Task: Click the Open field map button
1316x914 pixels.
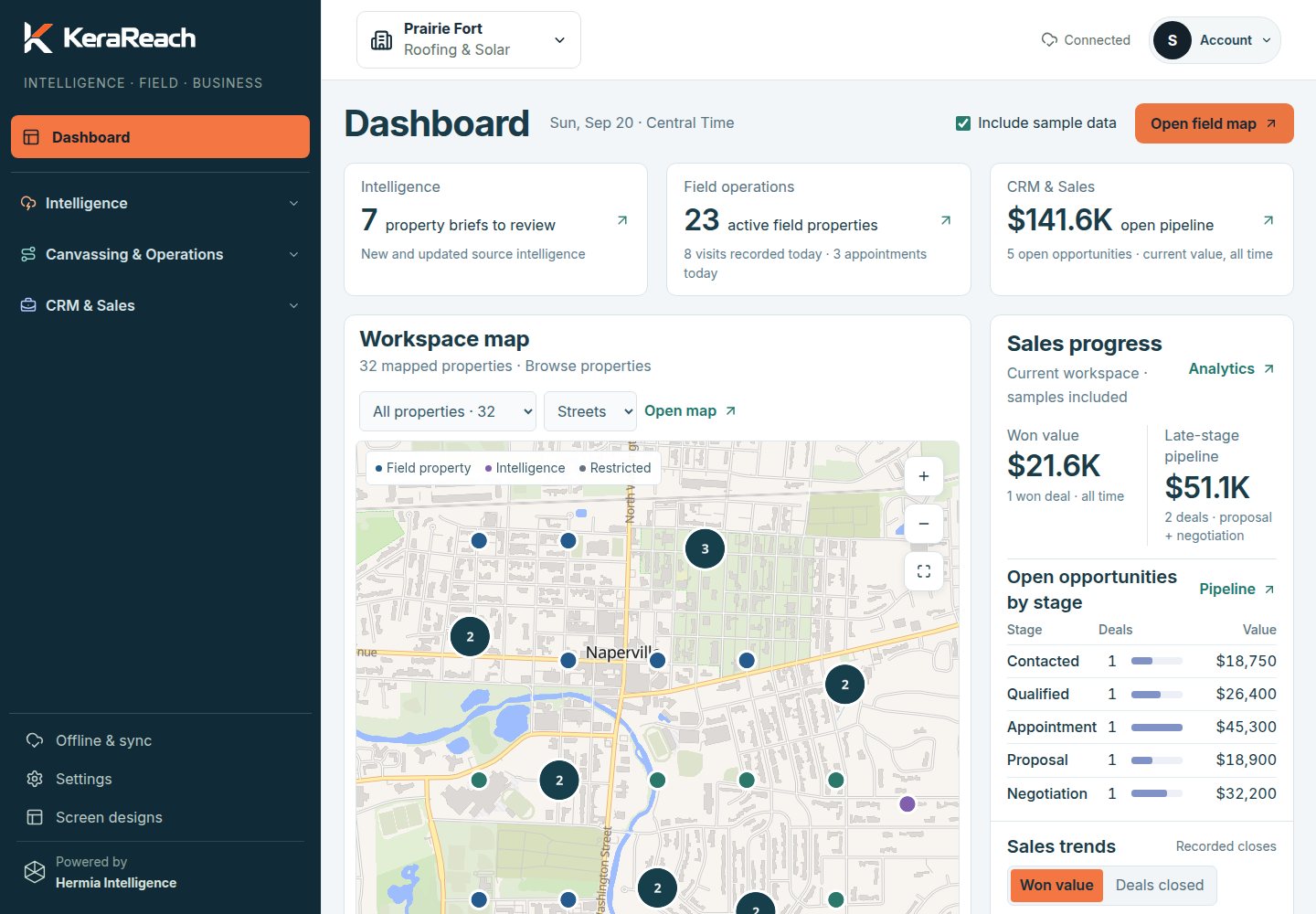Action: point(1214,123)
